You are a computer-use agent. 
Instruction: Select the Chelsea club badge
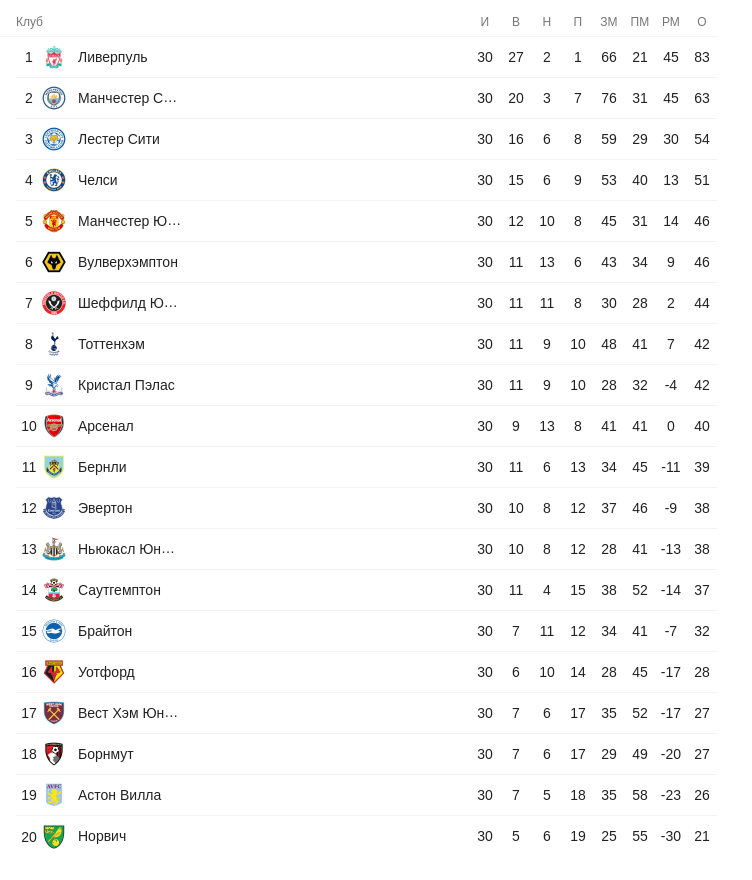54,180
